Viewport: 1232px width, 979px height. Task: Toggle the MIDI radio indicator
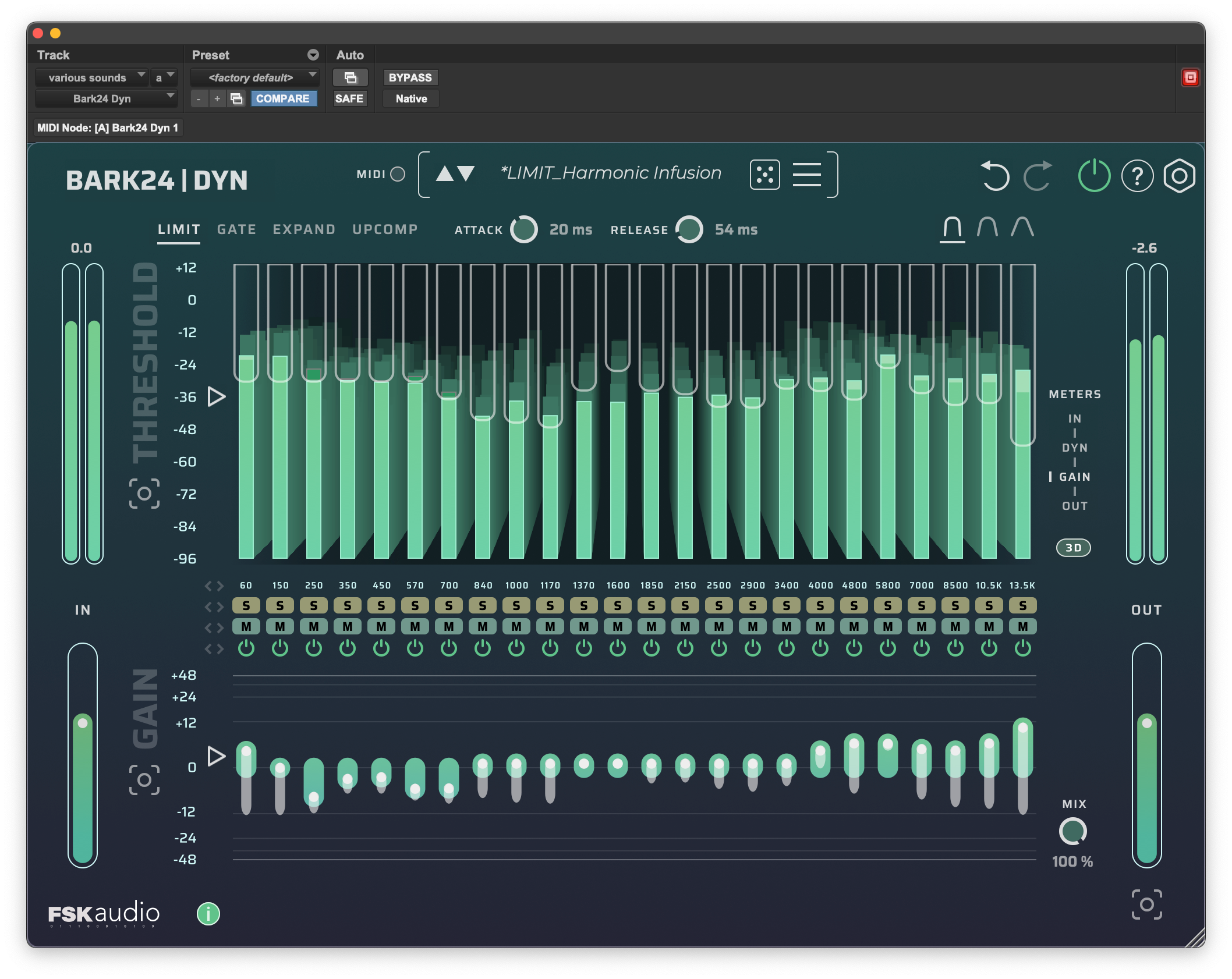click(398, 174)
